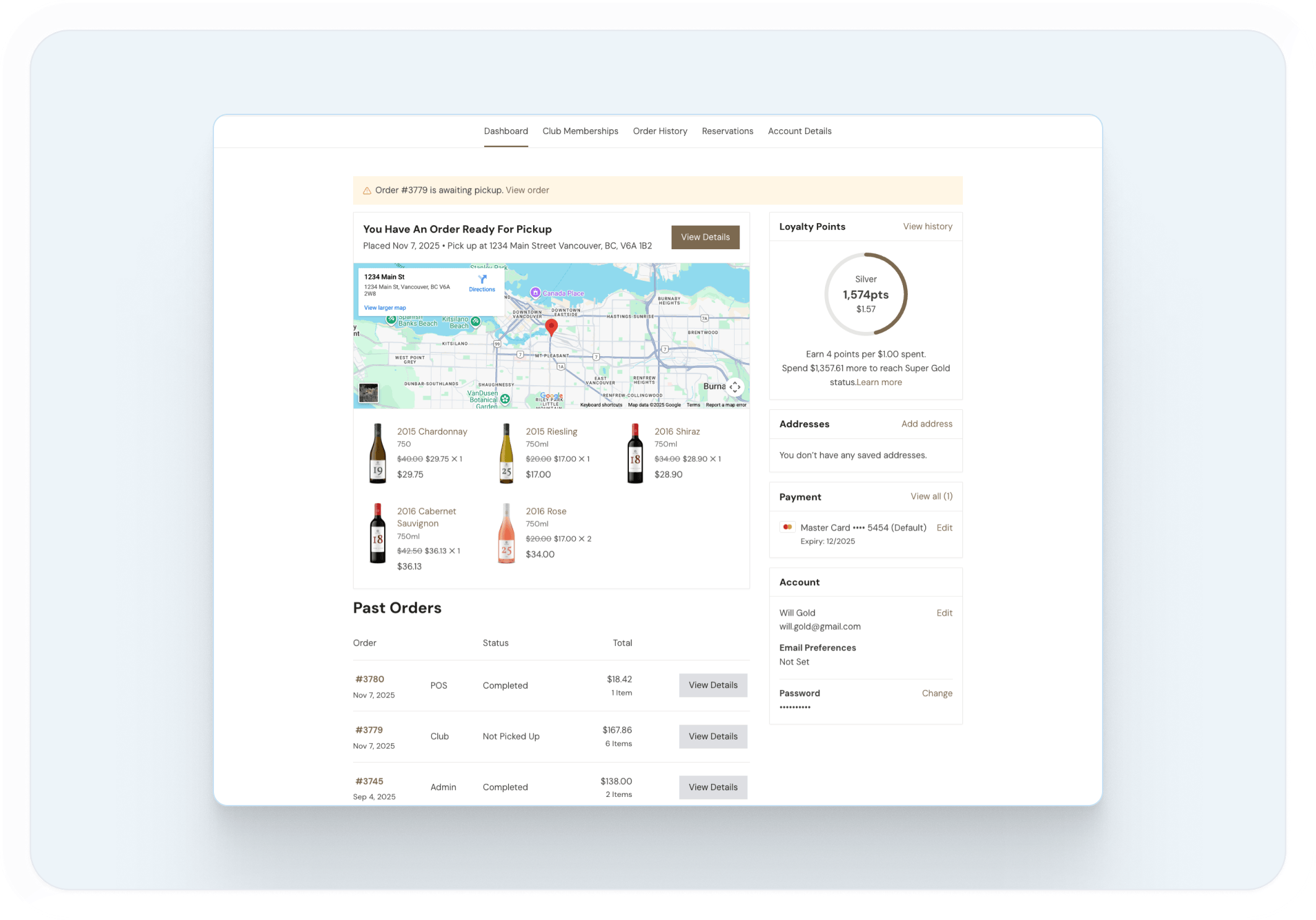Viewport: 1316px width, 920px height.
Task: View details for order #3780
Action: point(712,685)
